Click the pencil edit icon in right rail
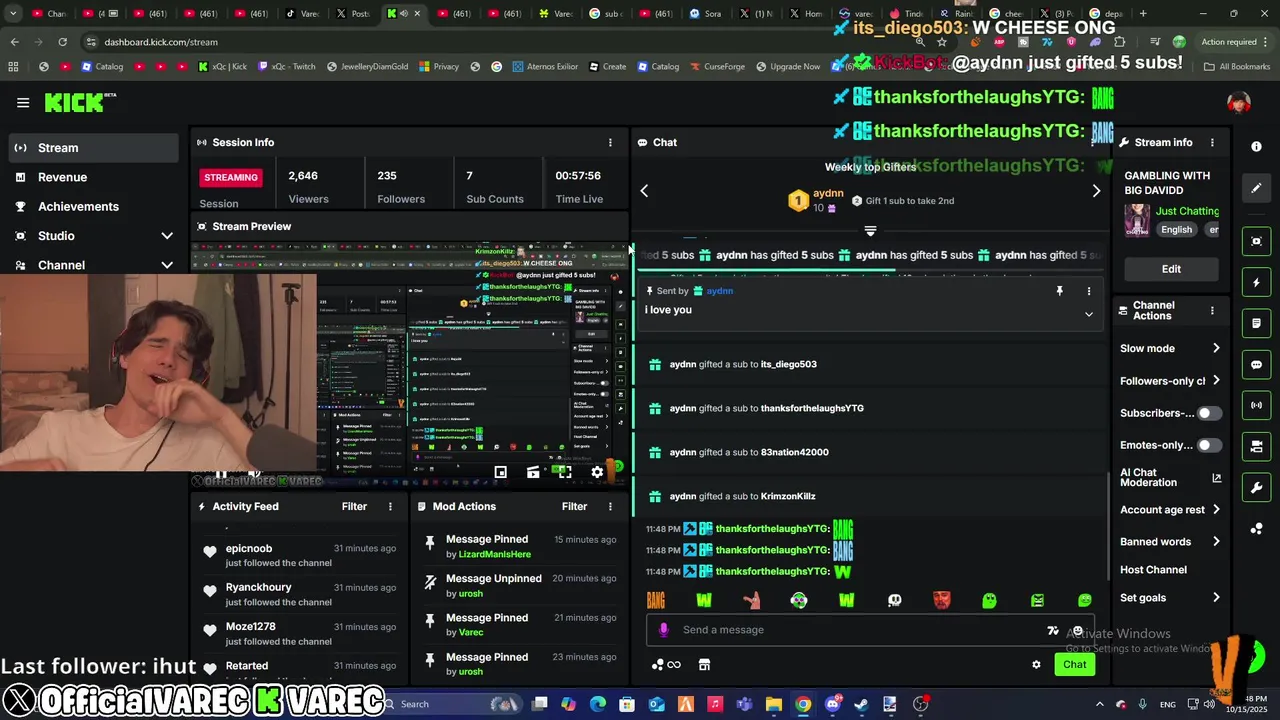 (x=1256, y=188)
